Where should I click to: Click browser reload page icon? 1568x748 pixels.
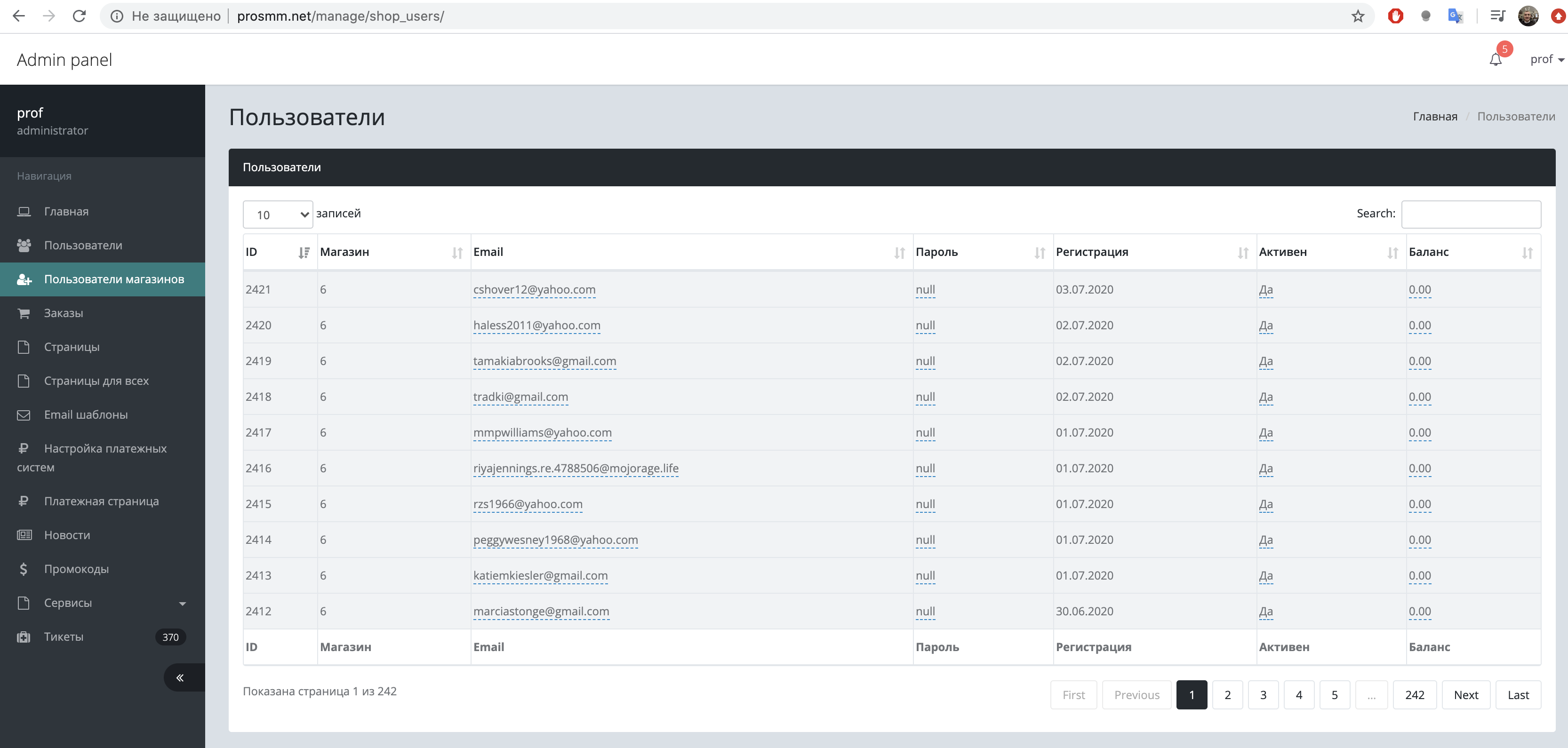79,16
